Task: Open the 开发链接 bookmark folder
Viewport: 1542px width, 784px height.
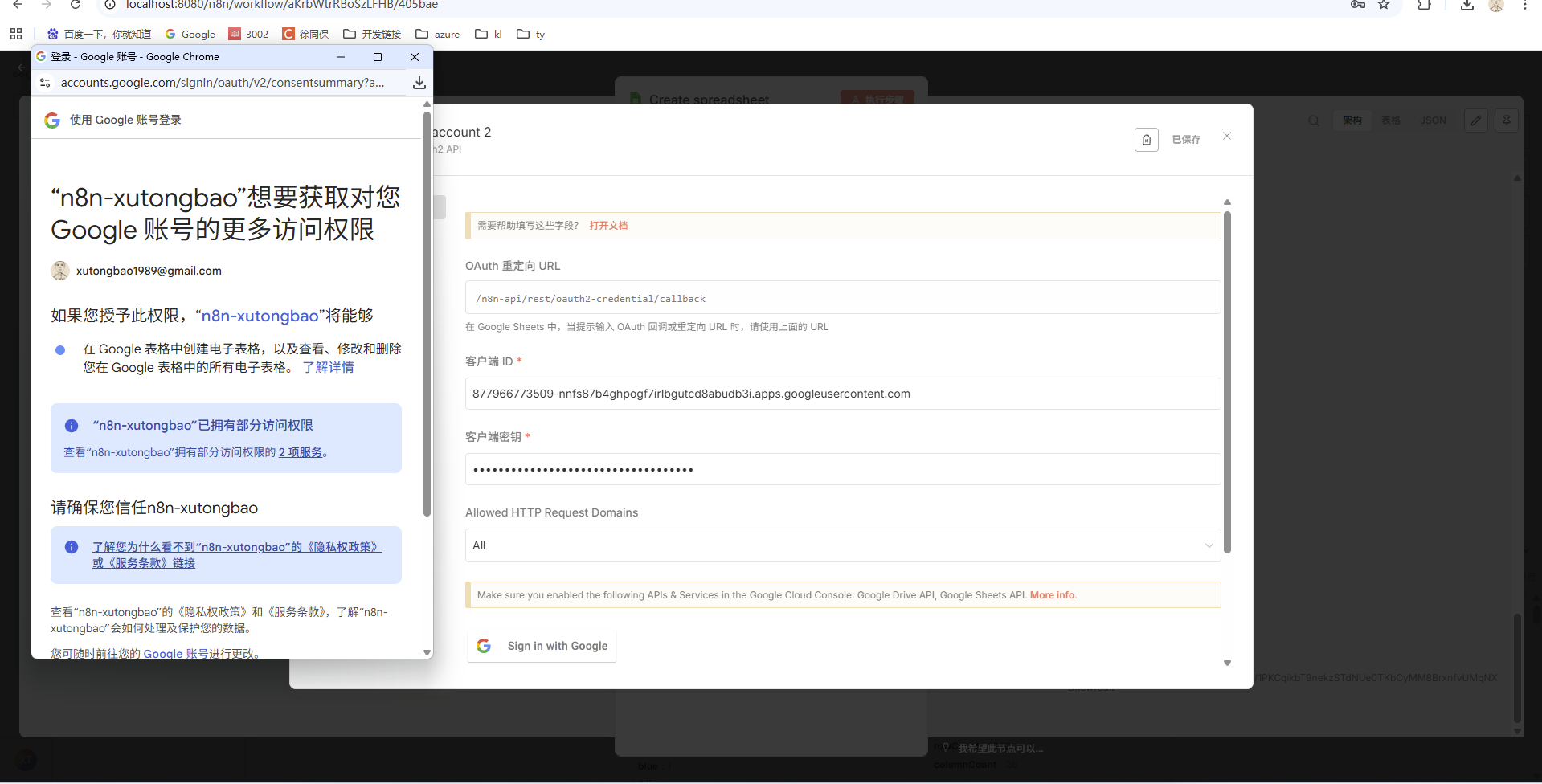Action: tap(372, 34)
